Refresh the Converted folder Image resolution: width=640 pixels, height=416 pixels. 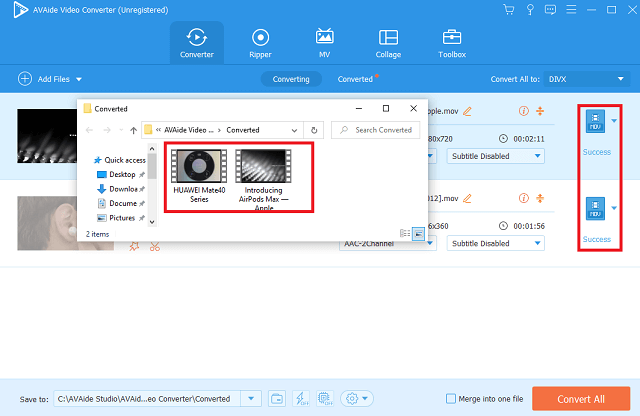(x=314, y=130)
